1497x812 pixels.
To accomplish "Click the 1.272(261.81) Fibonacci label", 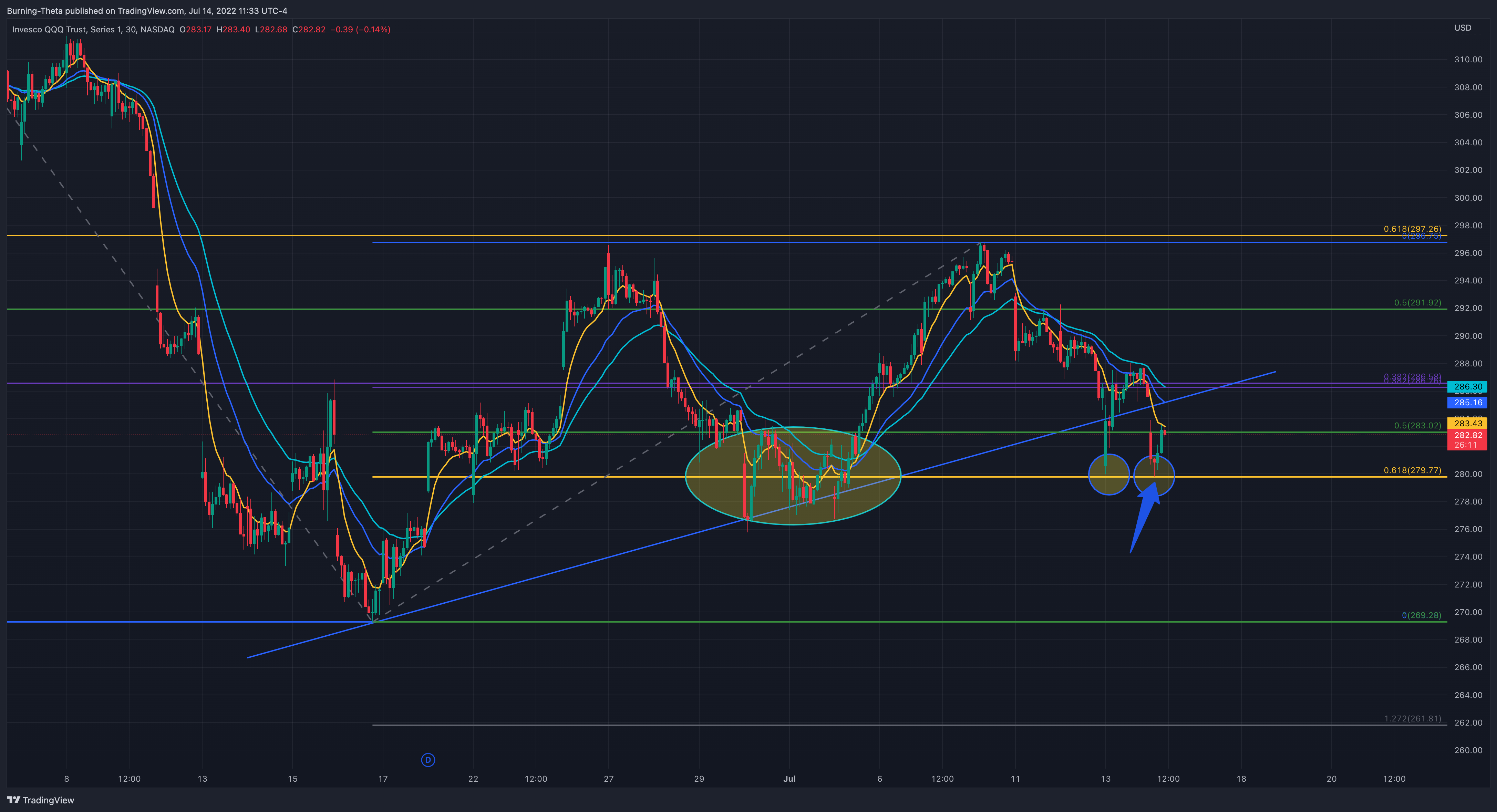I will point(1412,718).
